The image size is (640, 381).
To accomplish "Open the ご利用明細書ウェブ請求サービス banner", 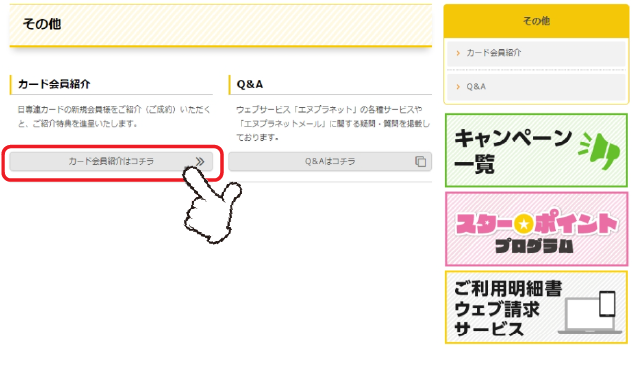I will (536, 307).
